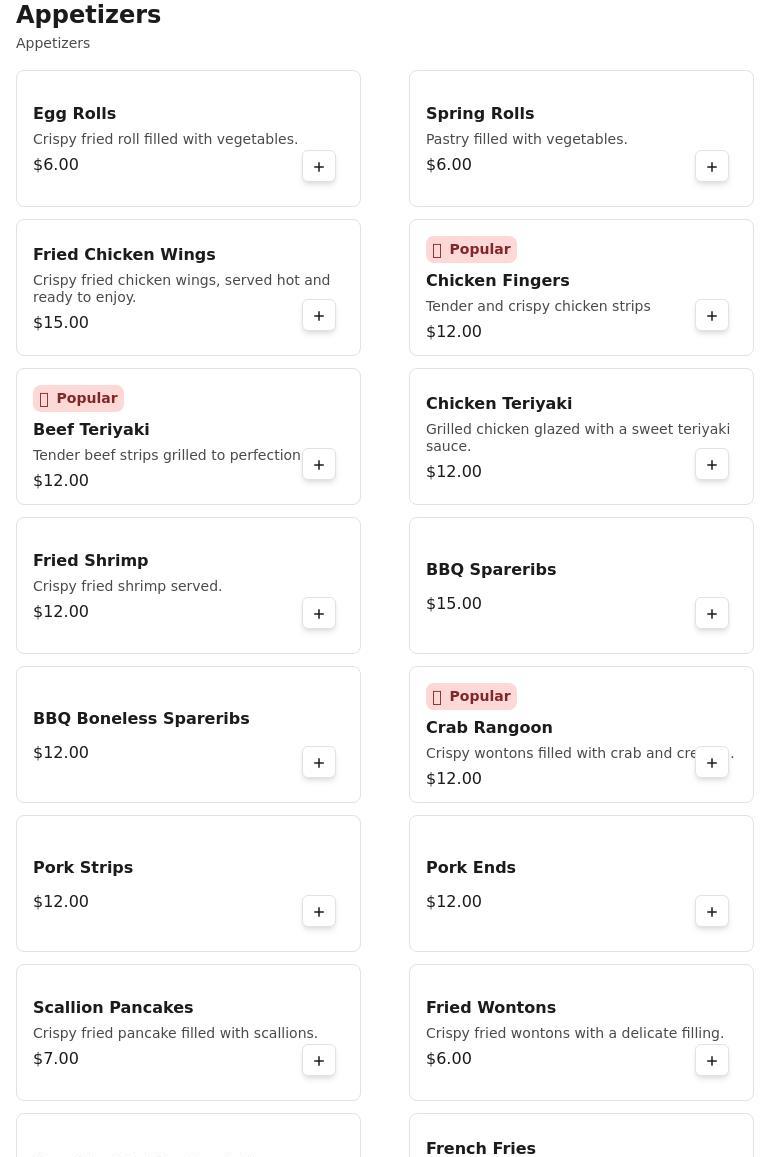Image resolution: width=770 pixels, height=1157 pixels.
Task: Add Chicken Fingers using the plus button
Action: 712,316
